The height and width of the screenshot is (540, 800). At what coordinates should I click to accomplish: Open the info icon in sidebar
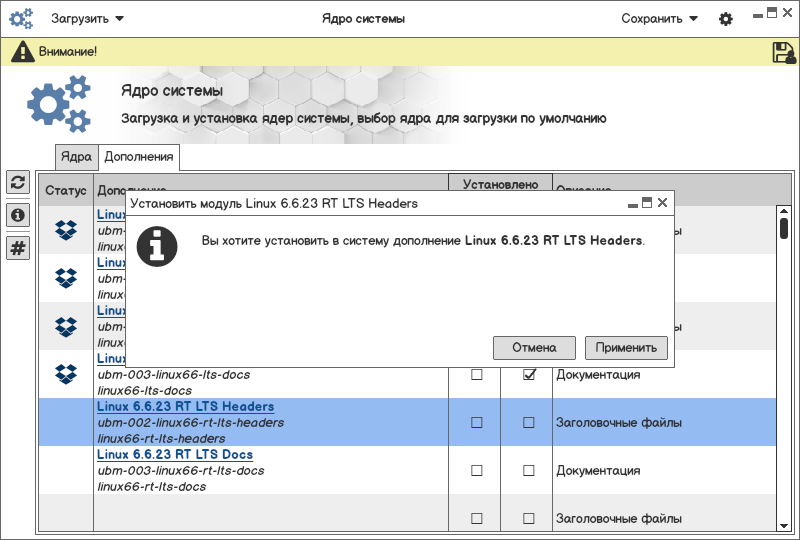[x=18, y=215]
